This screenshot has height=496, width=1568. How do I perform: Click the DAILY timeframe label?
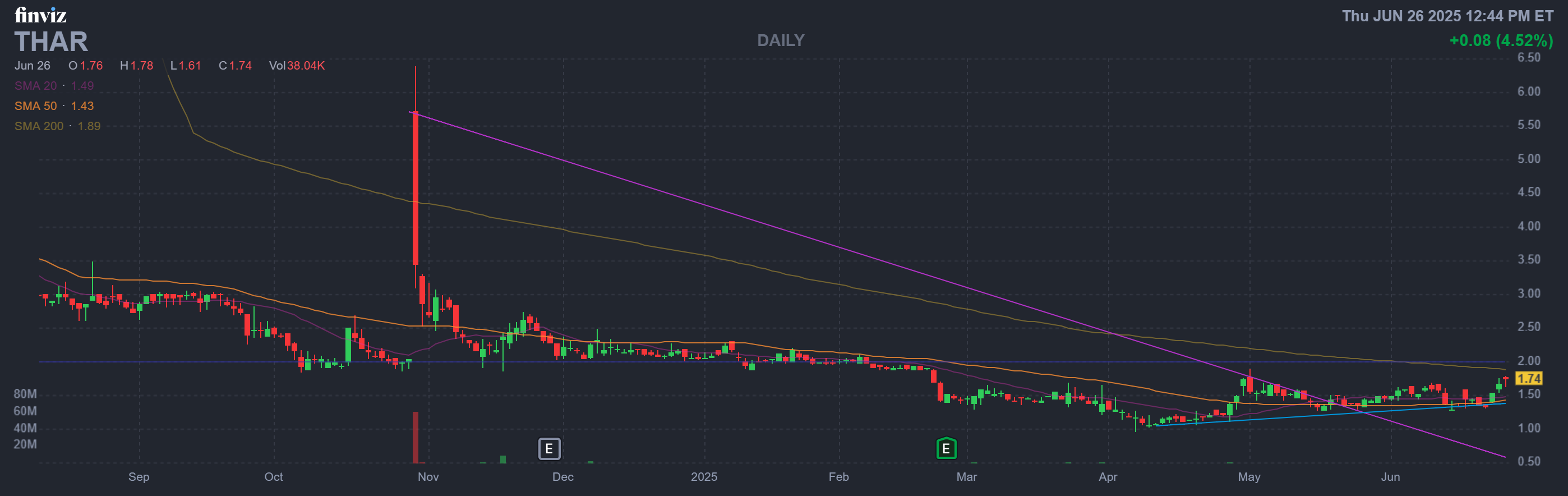[x=780, y=41]
